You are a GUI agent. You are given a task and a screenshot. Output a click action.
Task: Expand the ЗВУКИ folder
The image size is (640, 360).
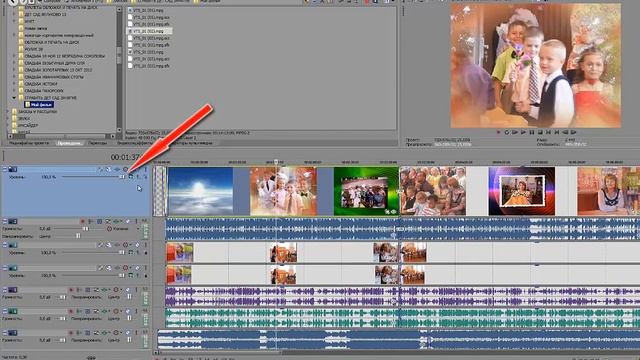(8, 118)
